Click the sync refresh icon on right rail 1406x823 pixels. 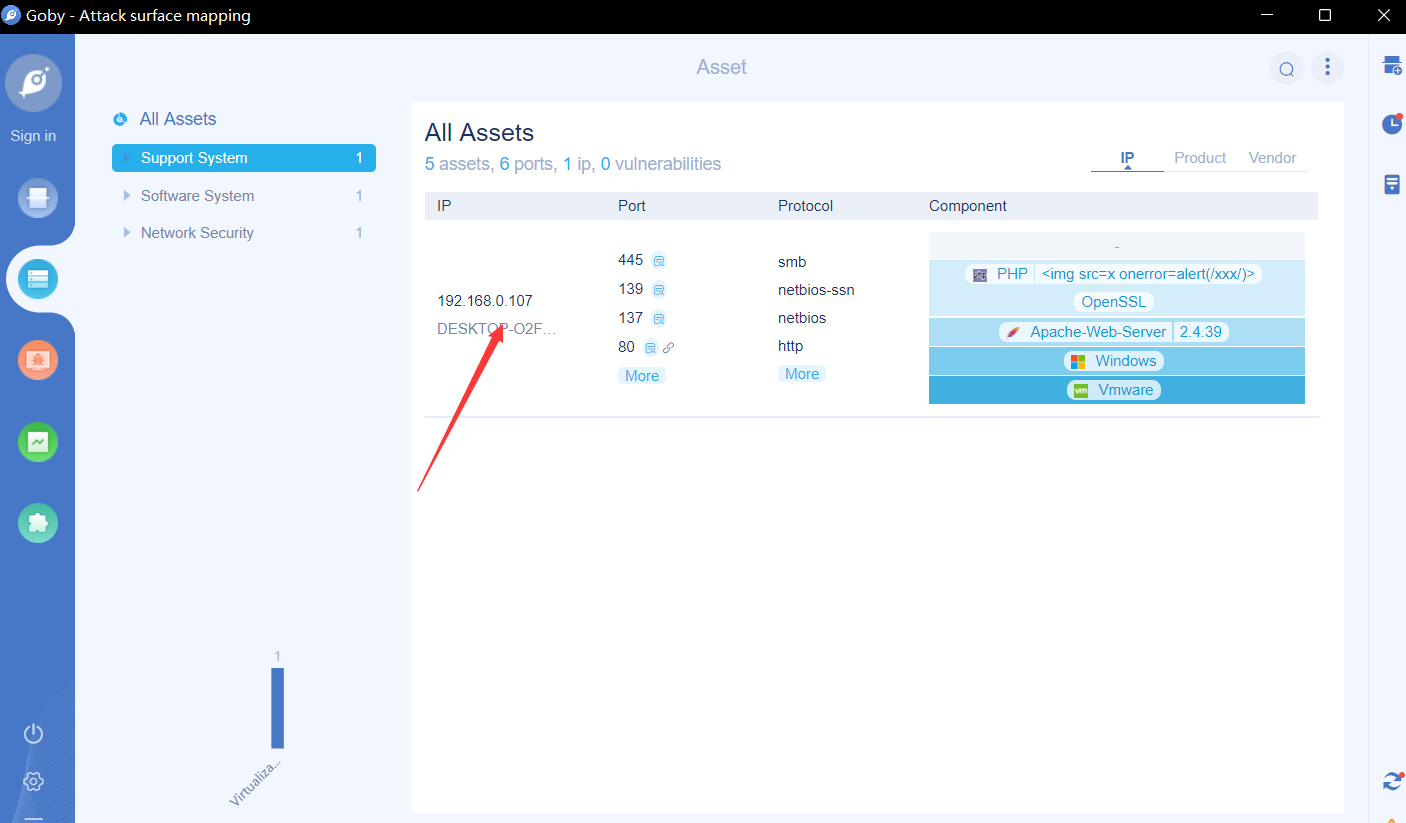click(1391, 781)
